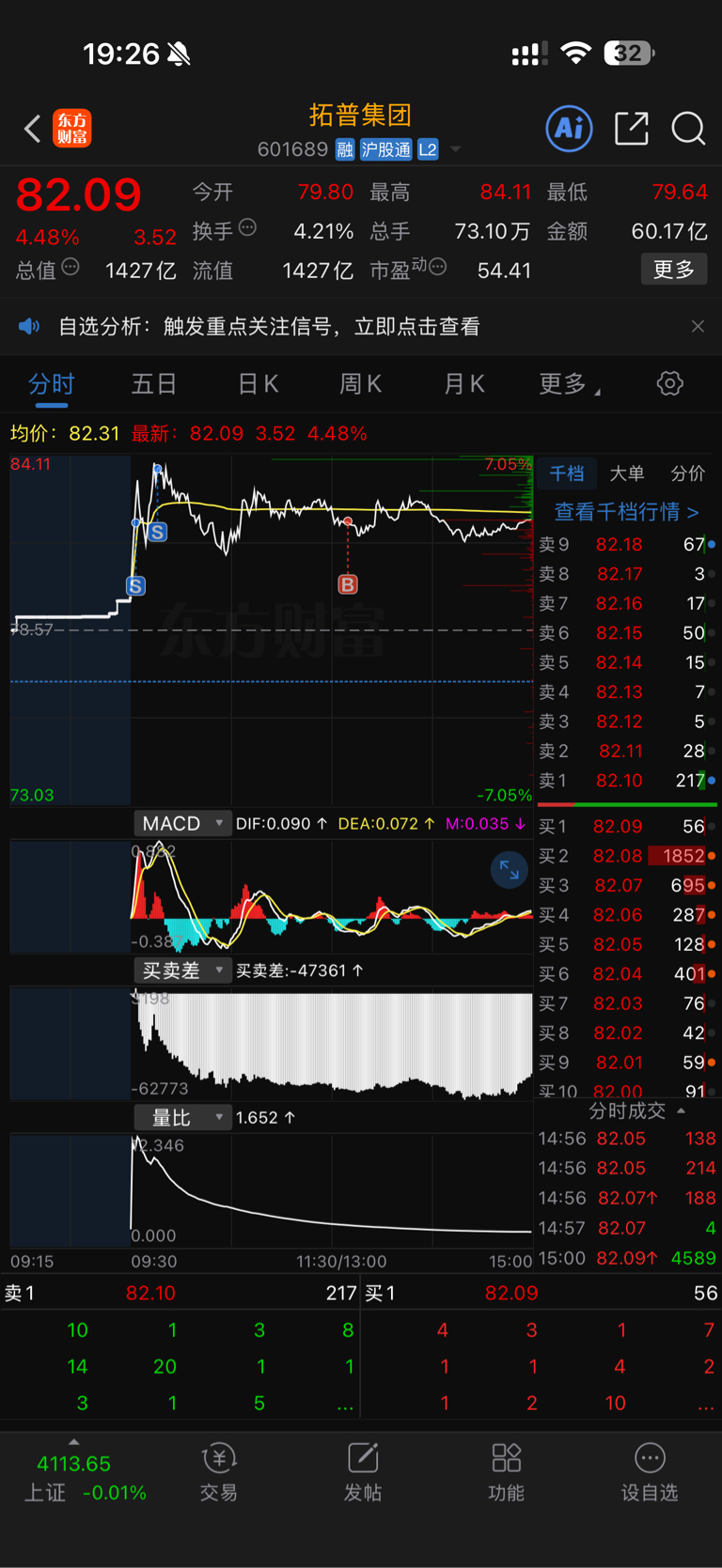Tap the share export icon
This screenshot has height=1568, width=722.
click(x=632, y=128)
